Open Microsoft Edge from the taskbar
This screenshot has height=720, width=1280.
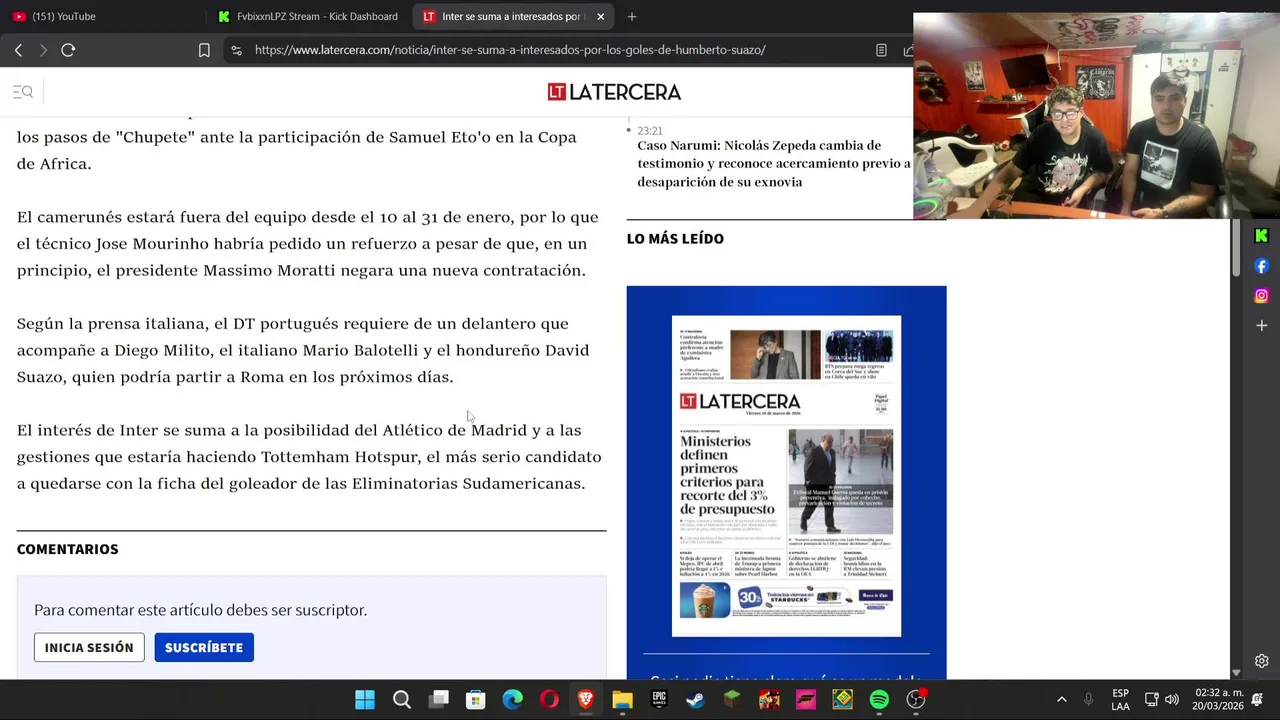click(512, 700)
